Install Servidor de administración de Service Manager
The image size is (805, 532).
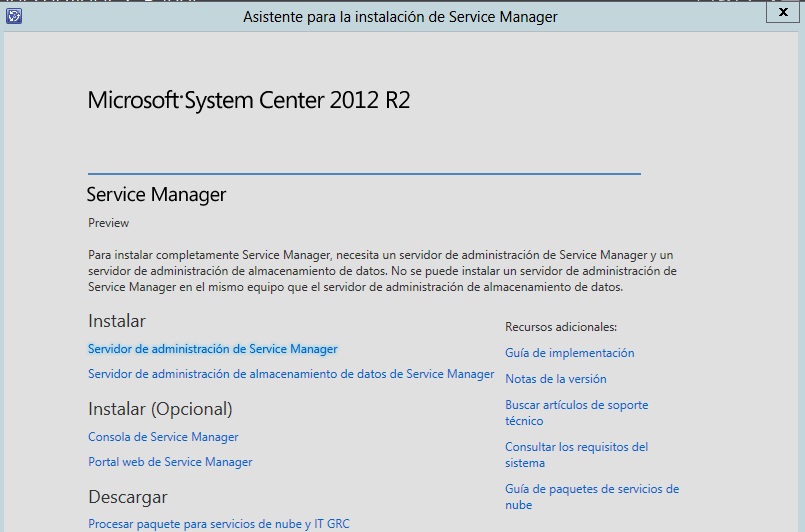point(212,349)
